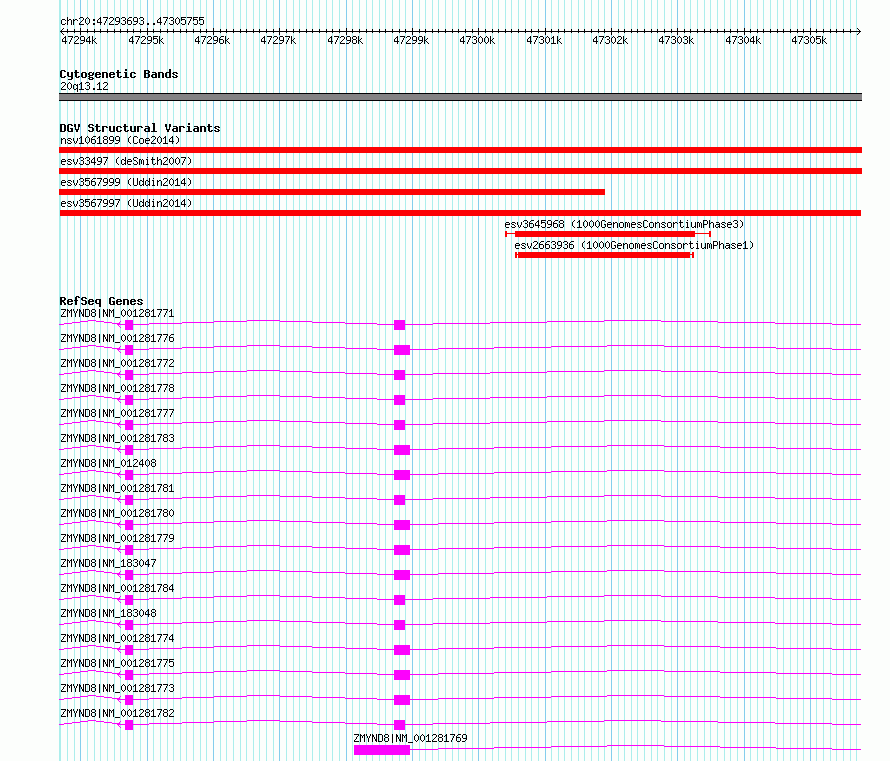This screenshot has width=890, height=761.
Task: Open transcript ZMYND8|NM_001281774 label
Action: [x=117, y=638]
